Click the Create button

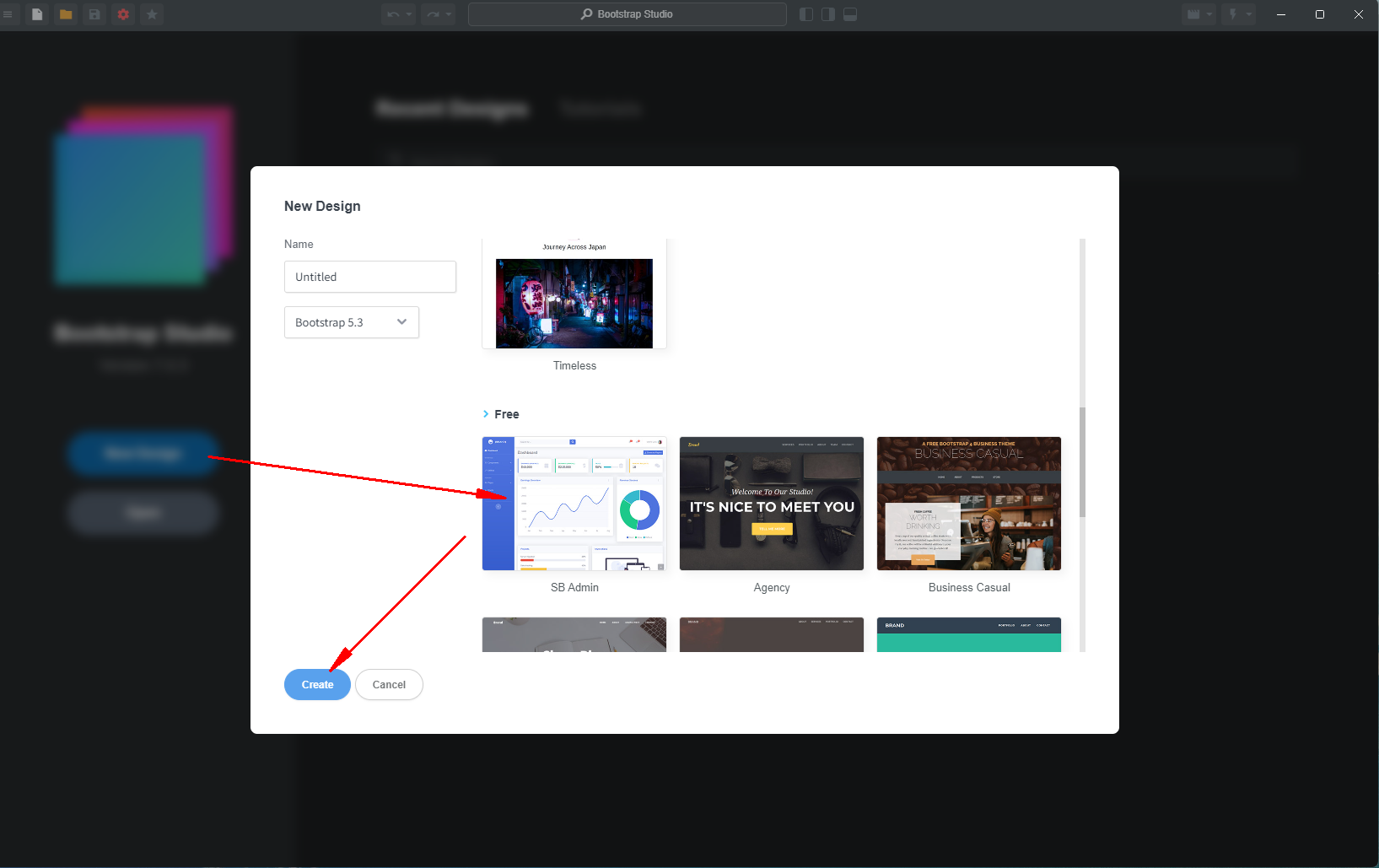pyautogui.click(x=317, y=685)
